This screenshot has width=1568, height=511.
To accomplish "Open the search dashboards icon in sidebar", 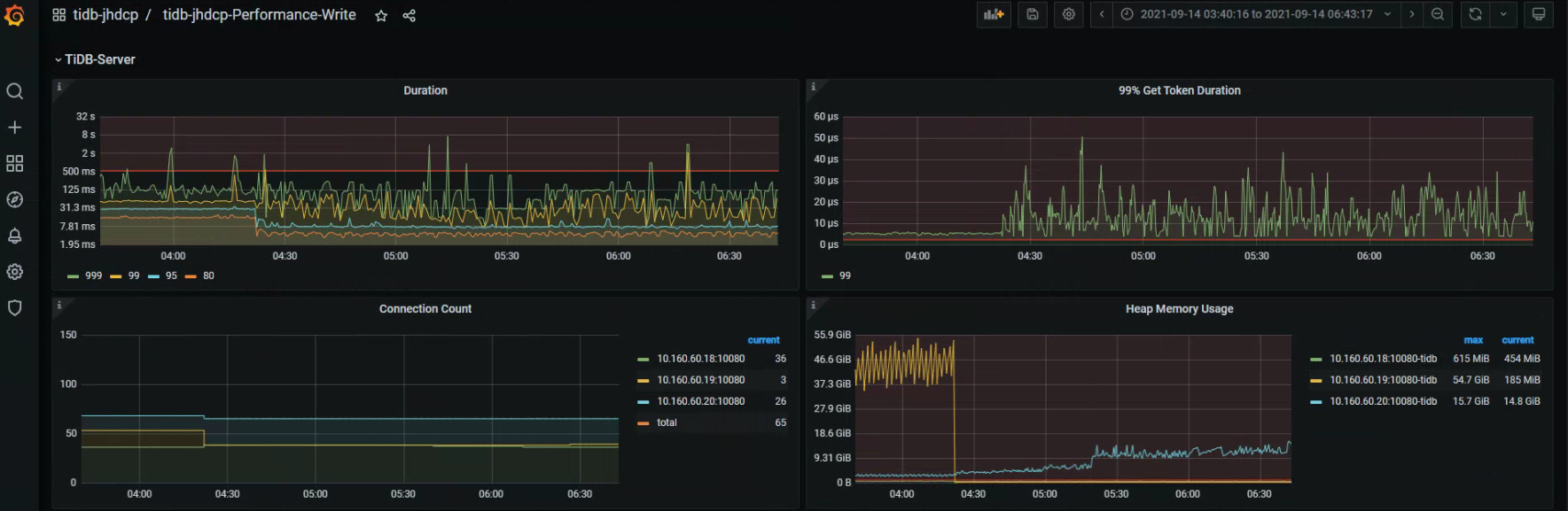I will coord(14,91).
